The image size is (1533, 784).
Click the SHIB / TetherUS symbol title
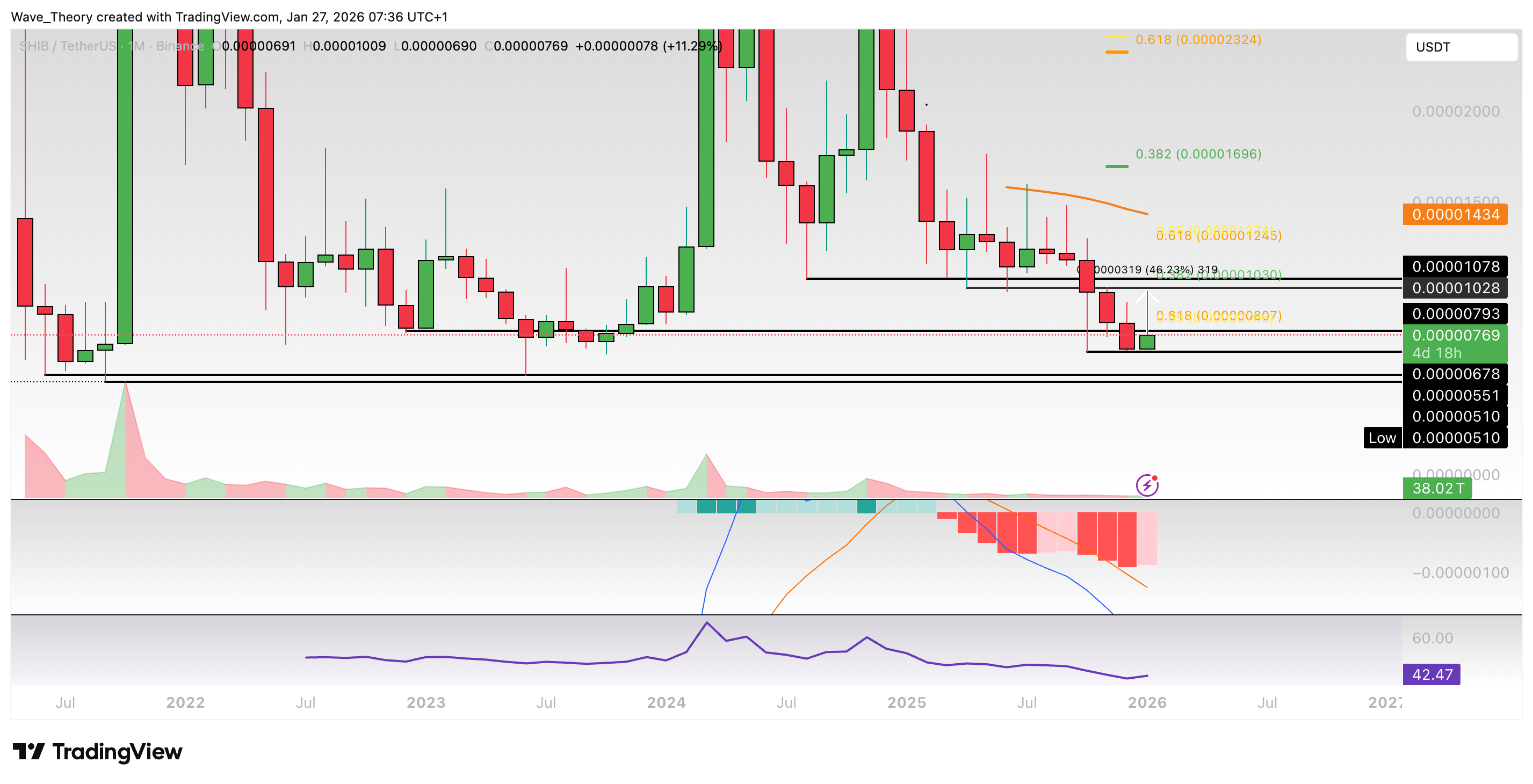67,46
